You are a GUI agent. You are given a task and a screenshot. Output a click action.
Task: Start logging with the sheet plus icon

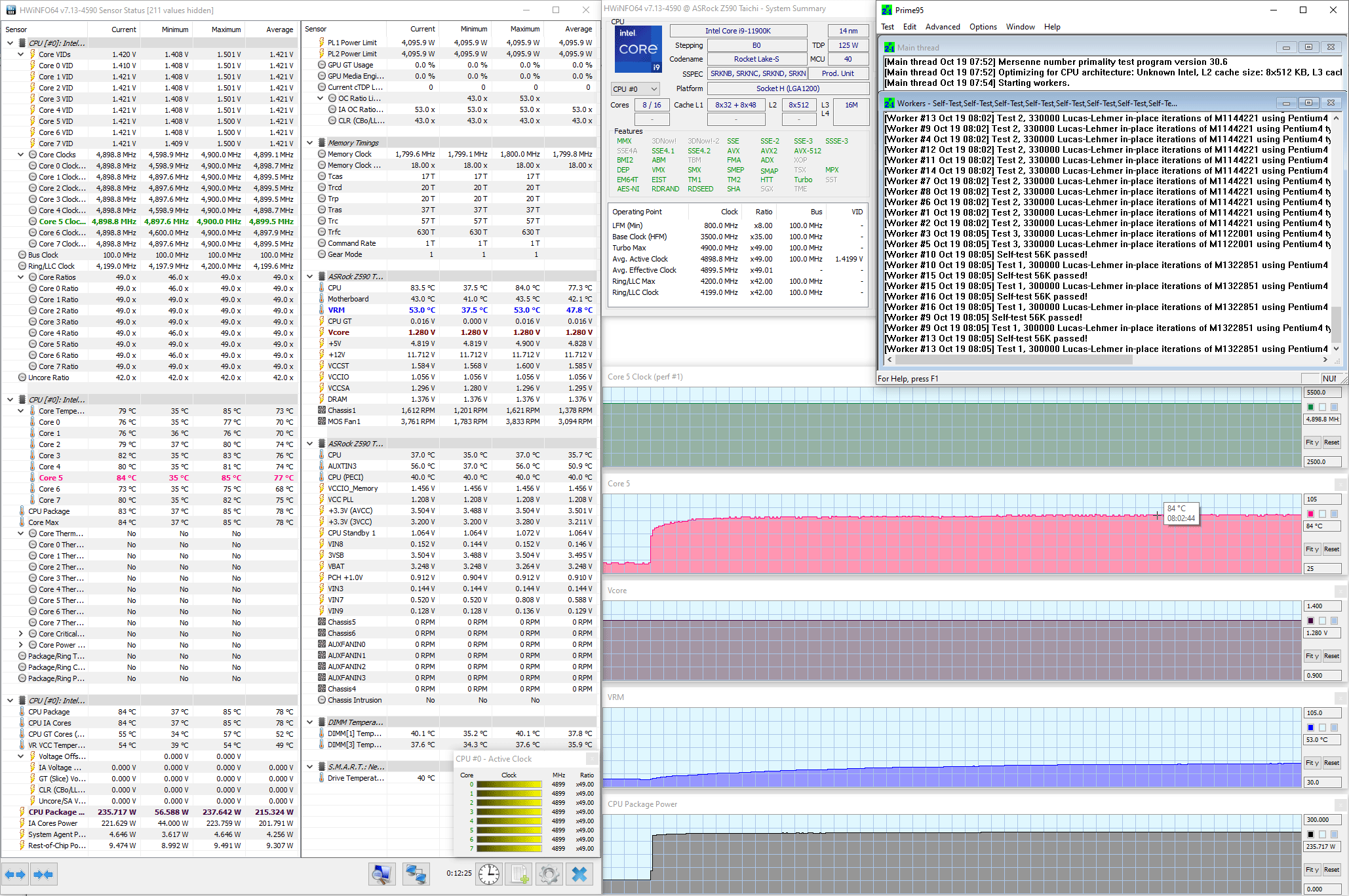(520, 874)
